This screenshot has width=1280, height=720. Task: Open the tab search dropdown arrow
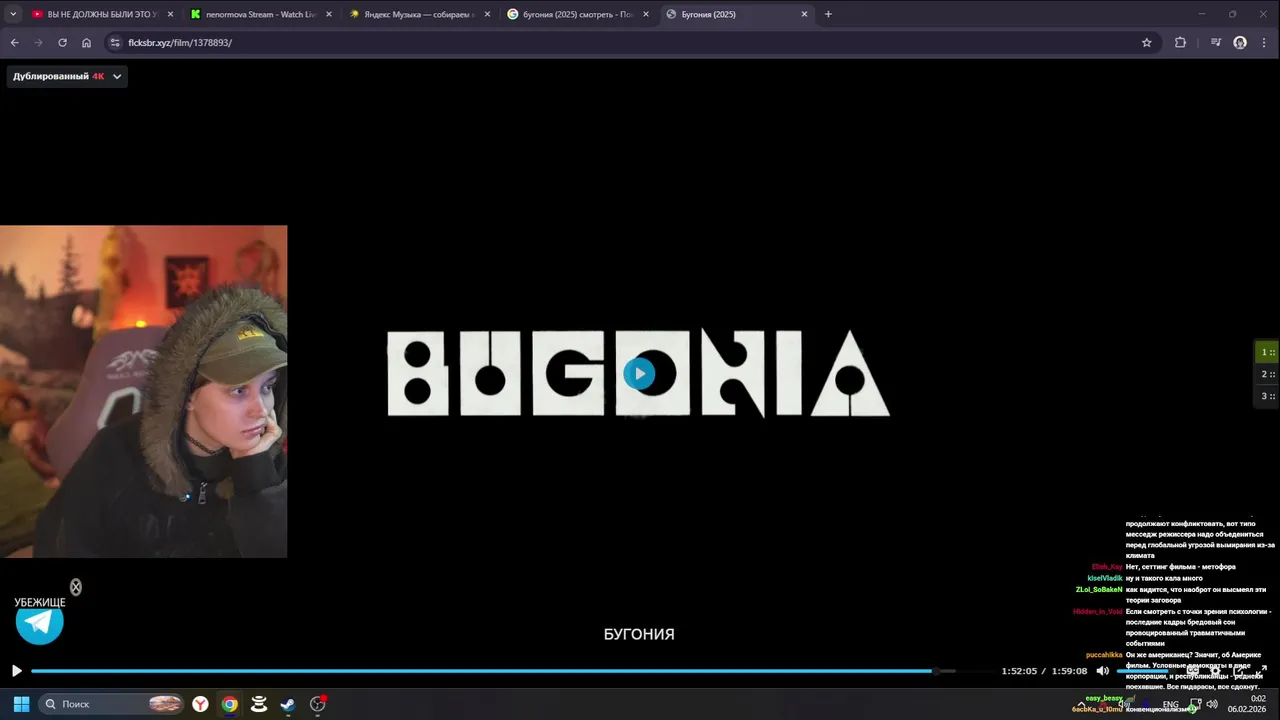(x=13, y=14)
